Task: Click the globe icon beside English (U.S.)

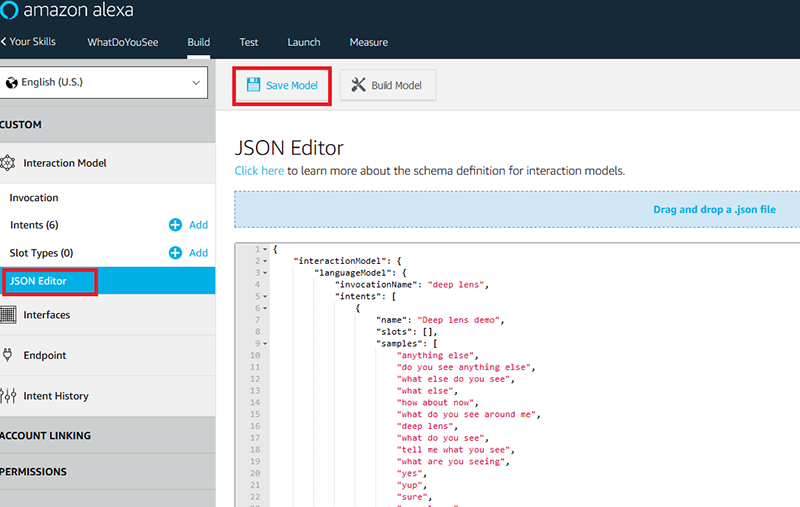Action: (x=11, y=83)
